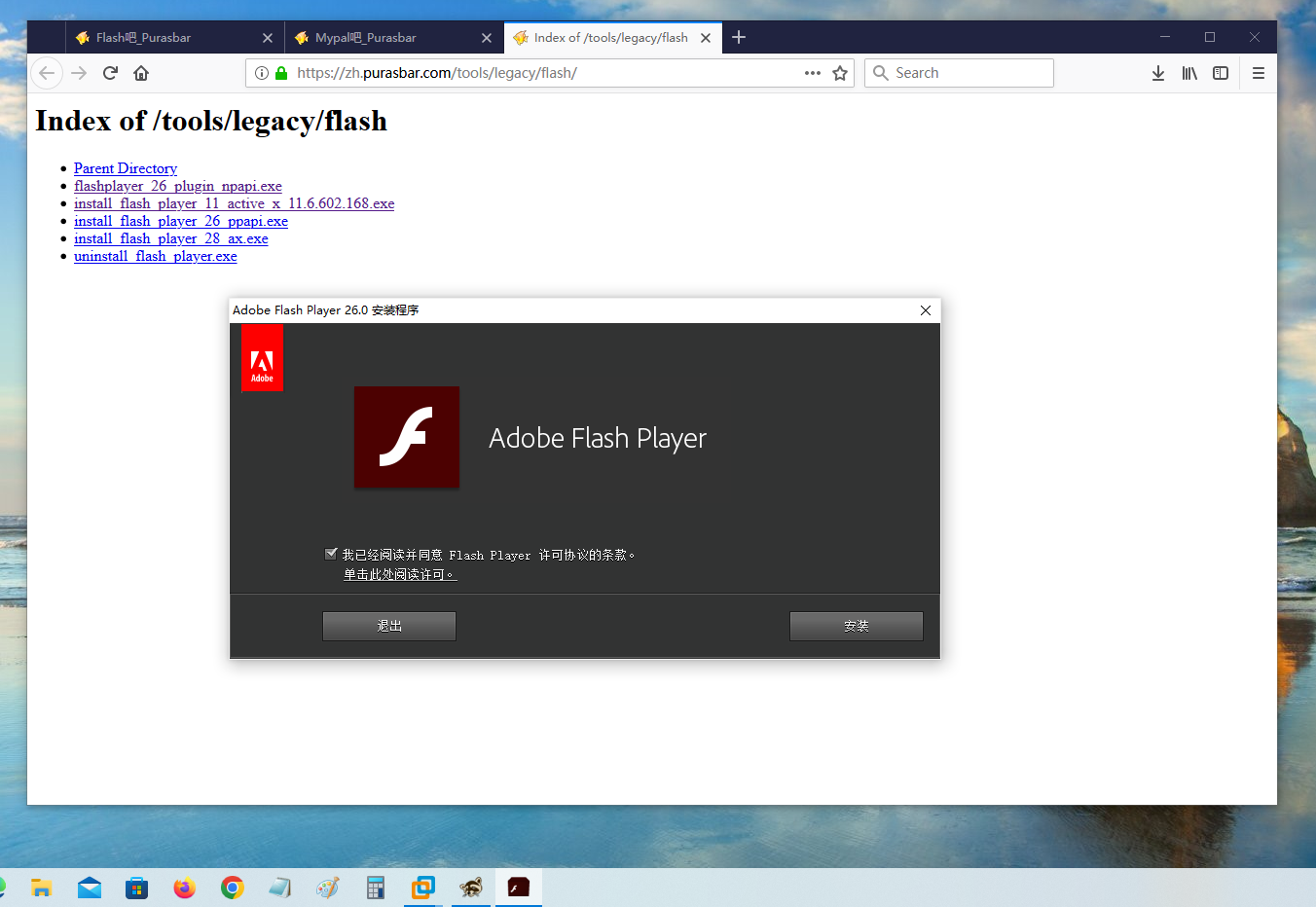
Task: Click the Adobe logo in installer
Action: [262, 358]
